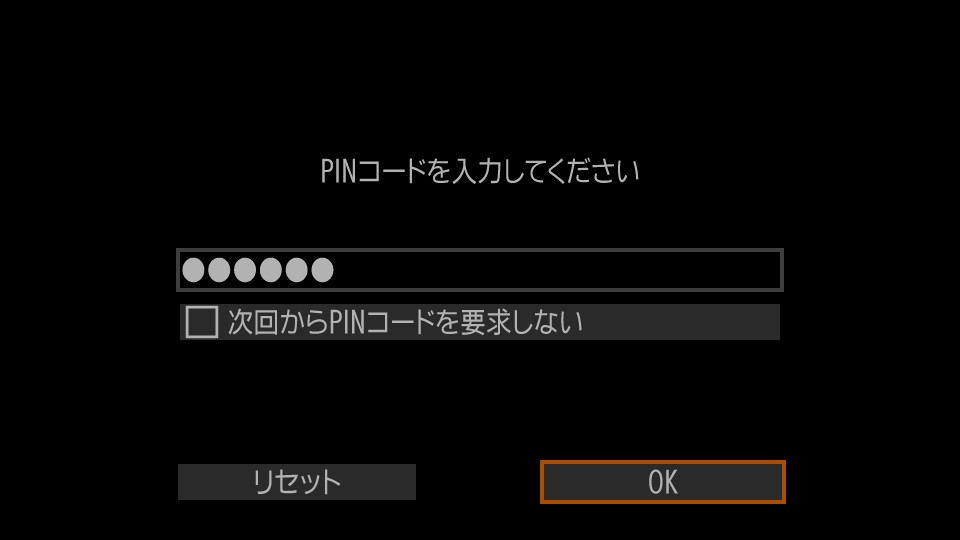
Task: Click the fifth masked PIN dot
Action: point(297,270)
